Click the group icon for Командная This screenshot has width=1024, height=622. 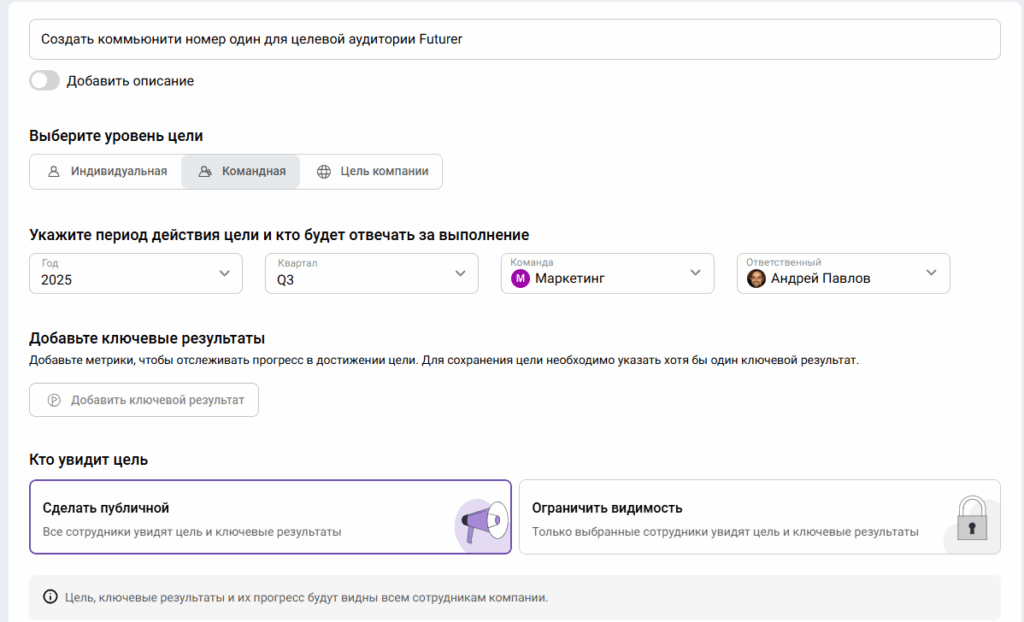pos(205,171)
